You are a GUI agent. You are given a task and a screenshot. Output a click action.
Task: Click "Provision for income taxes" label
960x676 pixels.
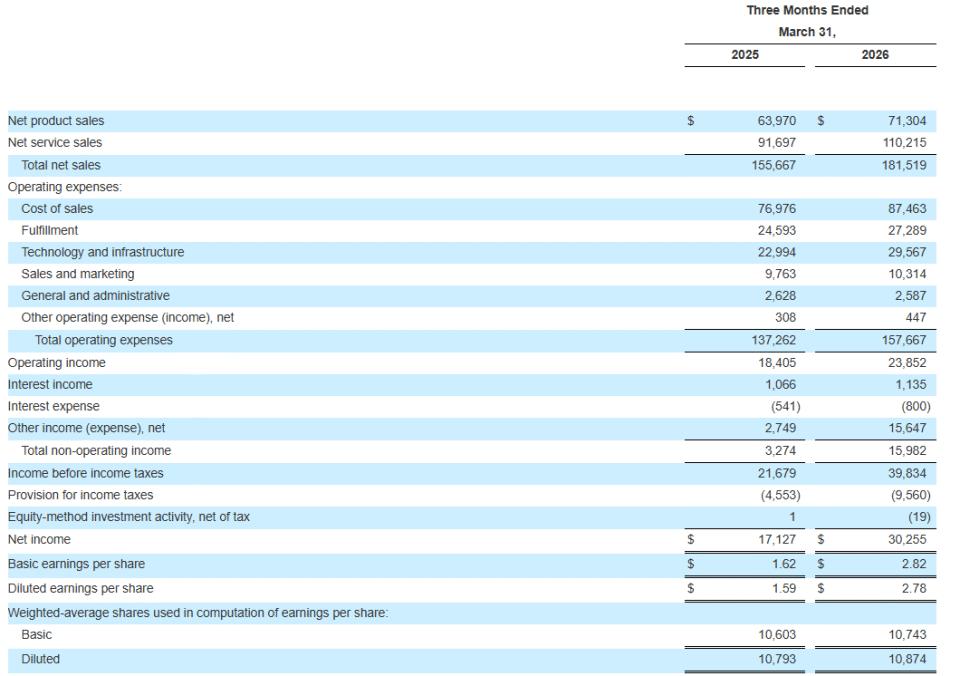coord(80,495)
